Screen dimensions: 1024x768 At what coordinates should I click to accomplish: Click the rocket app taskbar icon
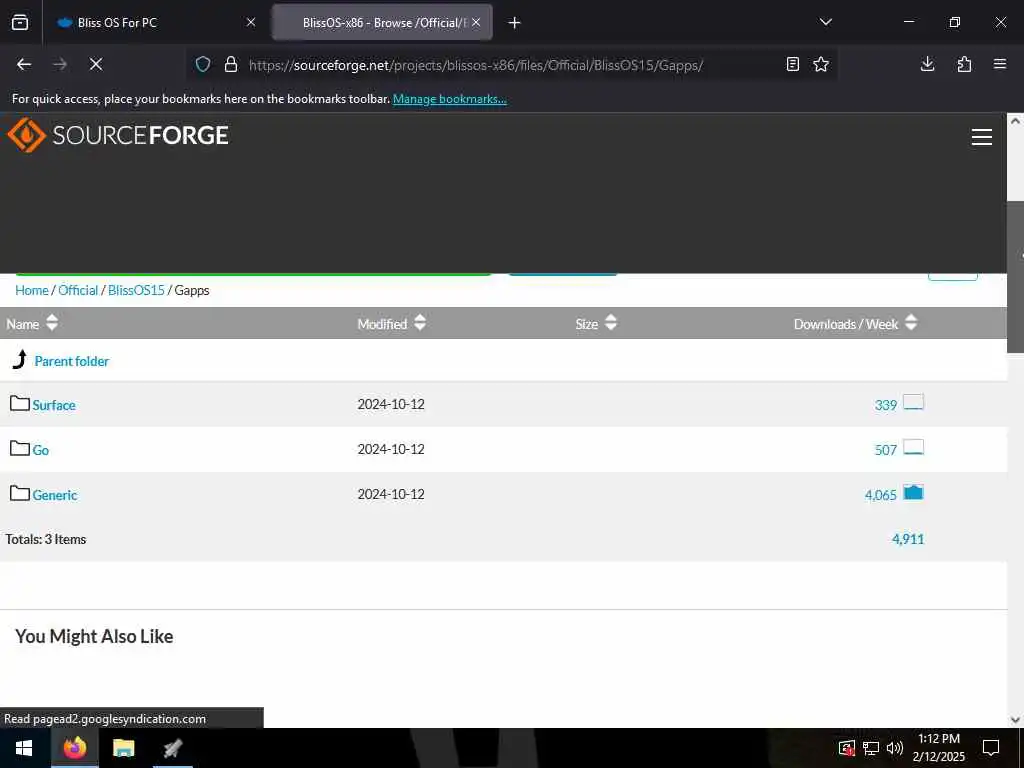pyautogui.click(x=172, y=748)
